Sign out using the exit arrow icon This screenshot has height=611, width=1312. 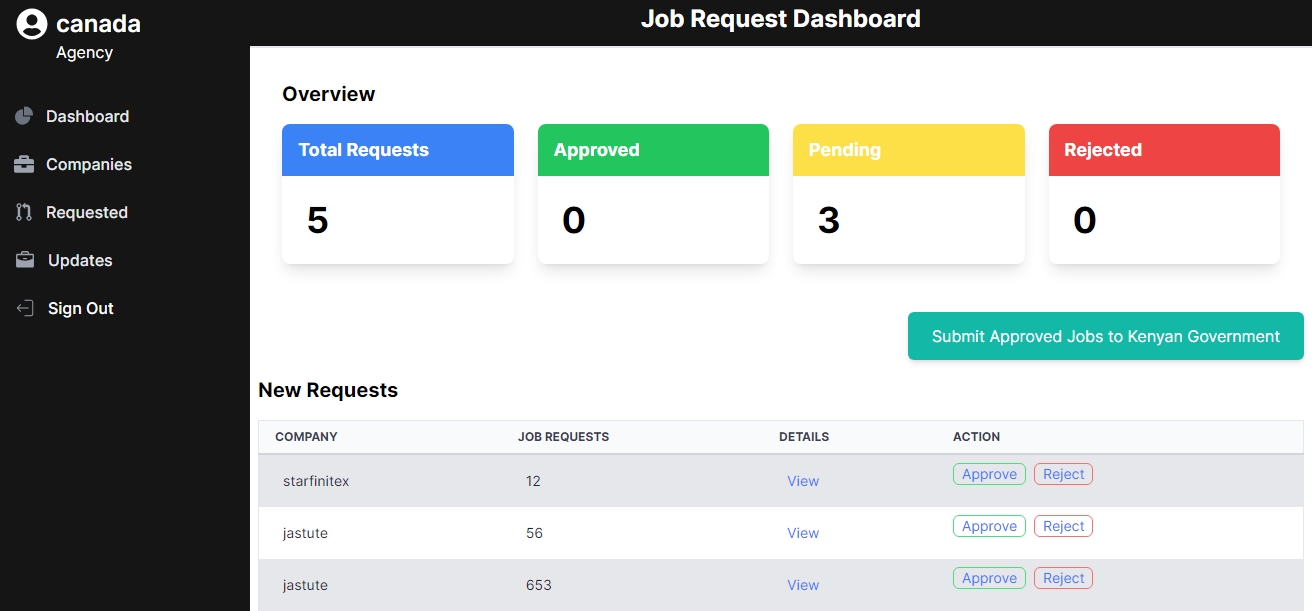point(23,308)
